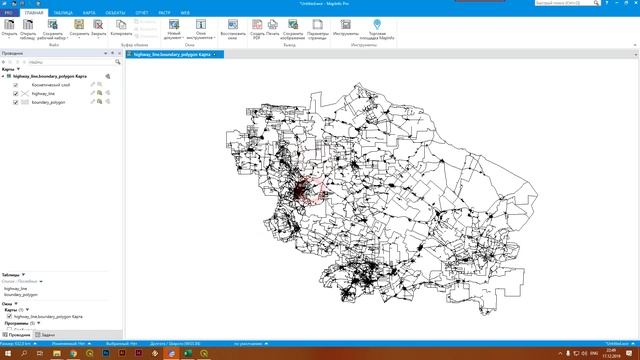Click search magnifier in Explorer panel
This screenshot has height=360, width=640.
click(118, 62)
